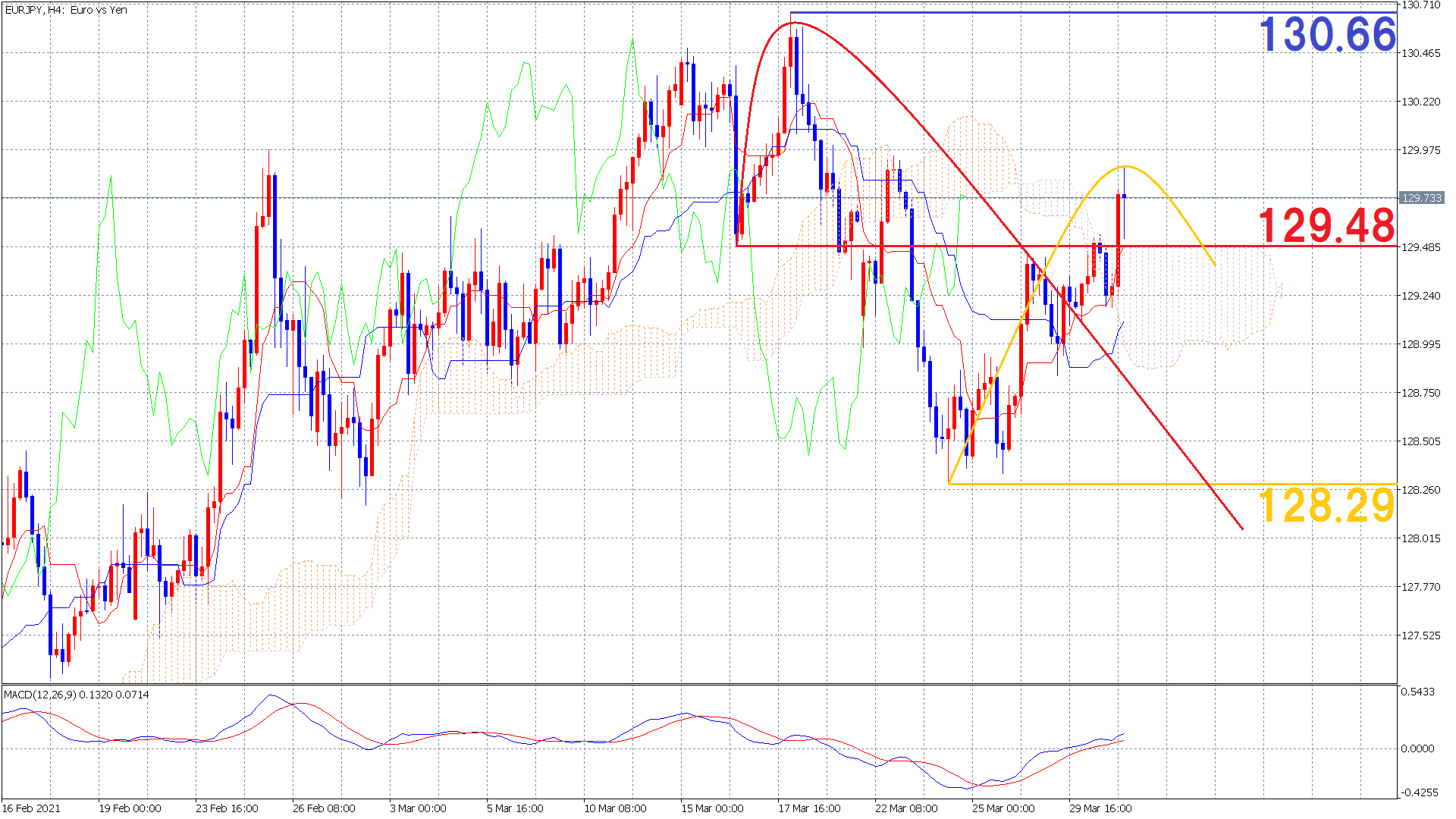
Task: Click the blue 130.66 price label
Action: 1327,35
